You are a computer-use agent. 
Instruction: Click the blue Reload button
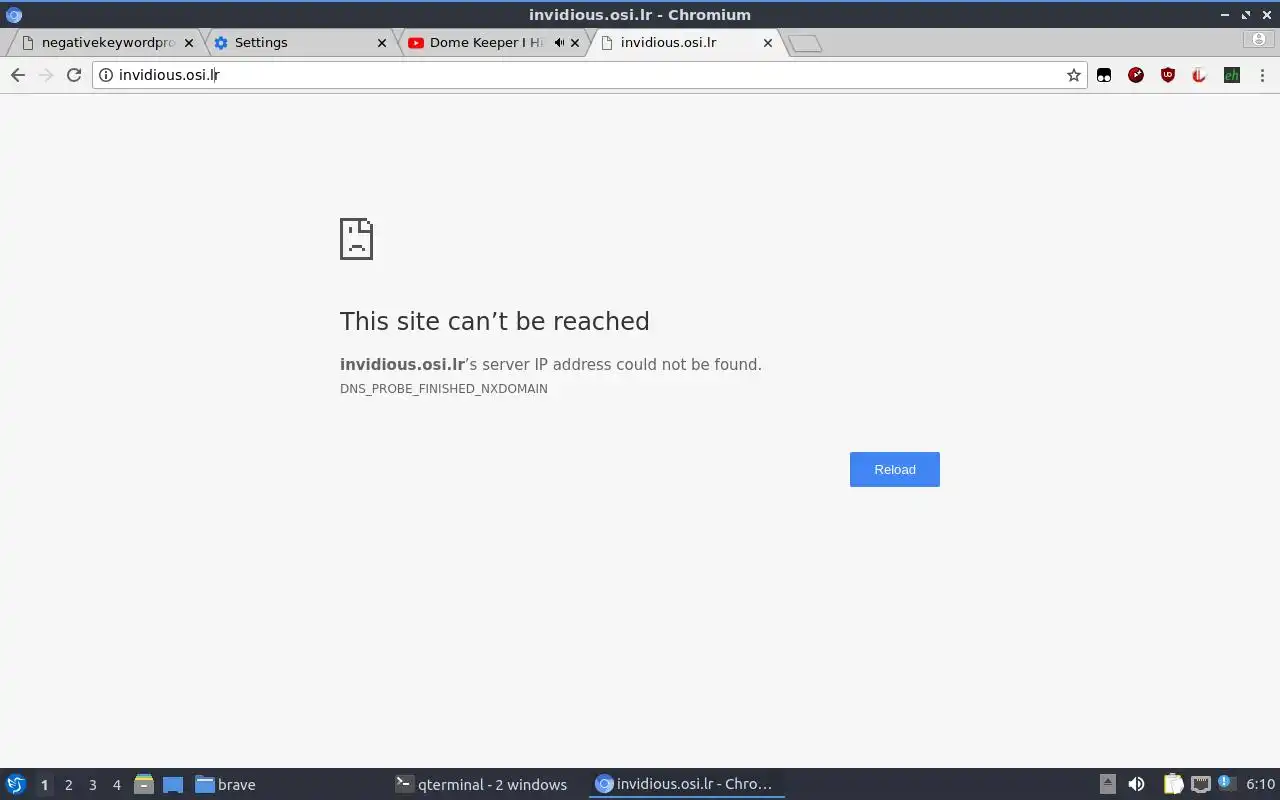coord(895,470)
